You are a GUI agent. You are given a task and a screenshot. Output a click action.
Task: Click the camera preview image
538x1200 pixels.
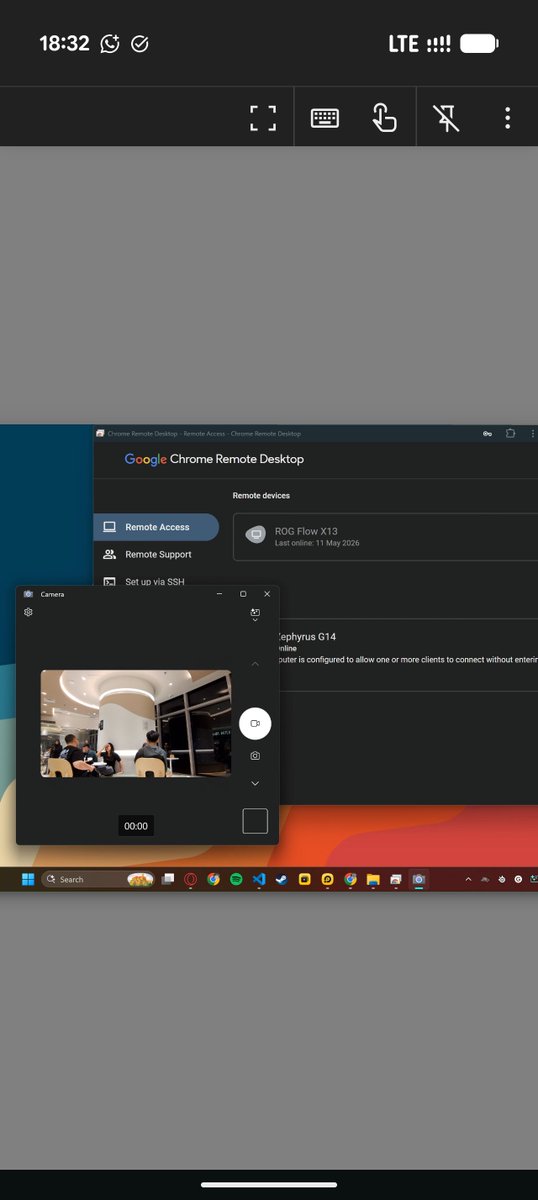click(135, 723)
